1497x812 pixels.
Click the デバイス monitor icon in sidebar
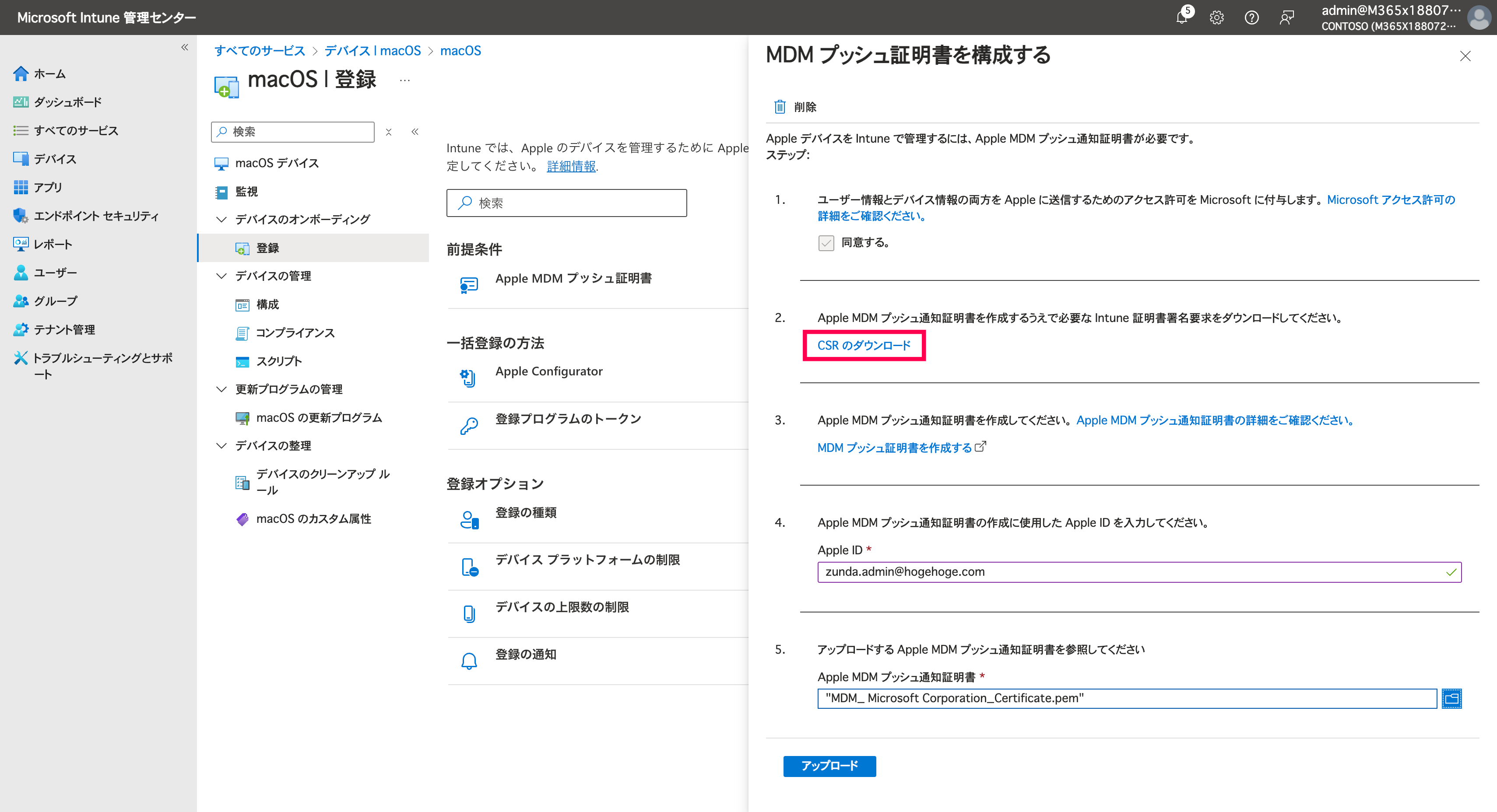pos(21,158)
